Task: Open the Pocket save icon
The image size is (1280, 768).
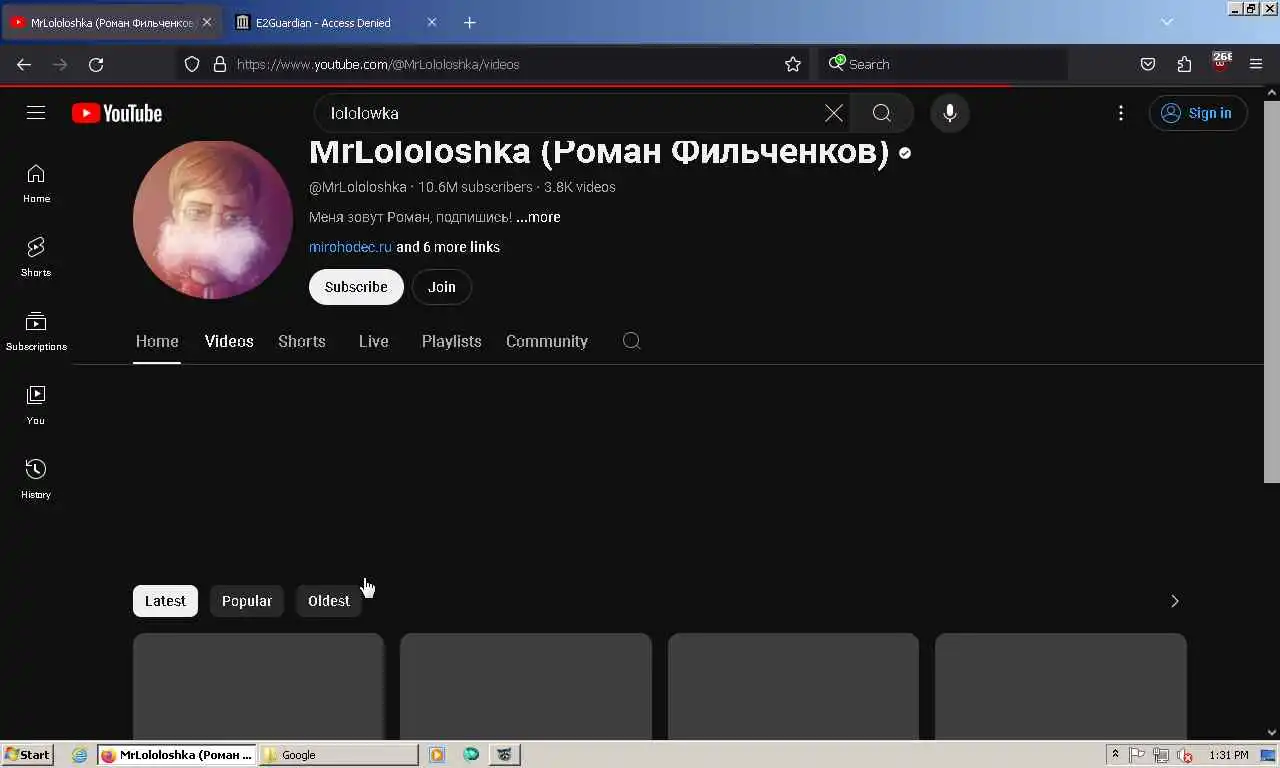Action: click(1148, 64)
